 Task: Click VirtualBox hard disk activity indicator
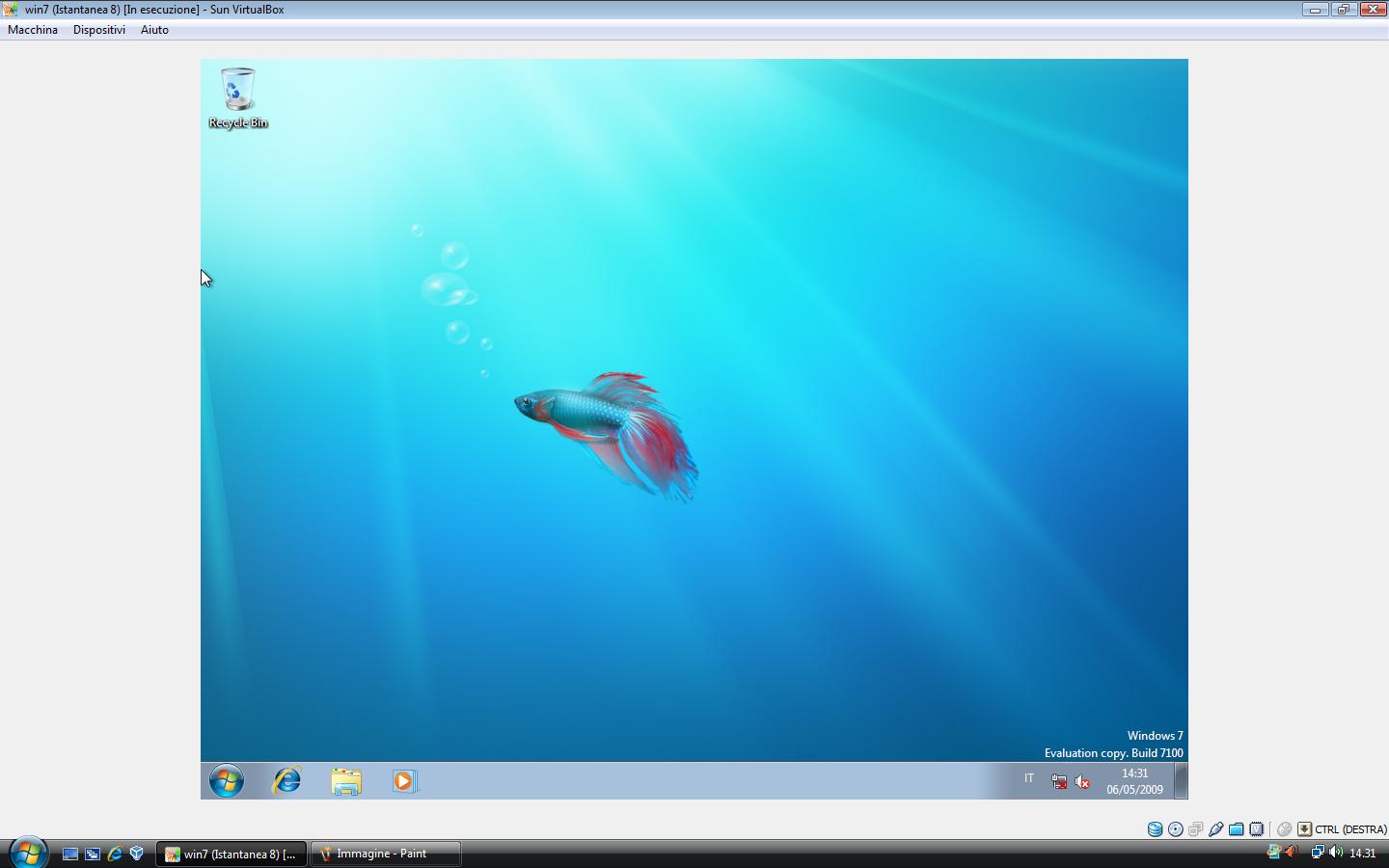1155,829
